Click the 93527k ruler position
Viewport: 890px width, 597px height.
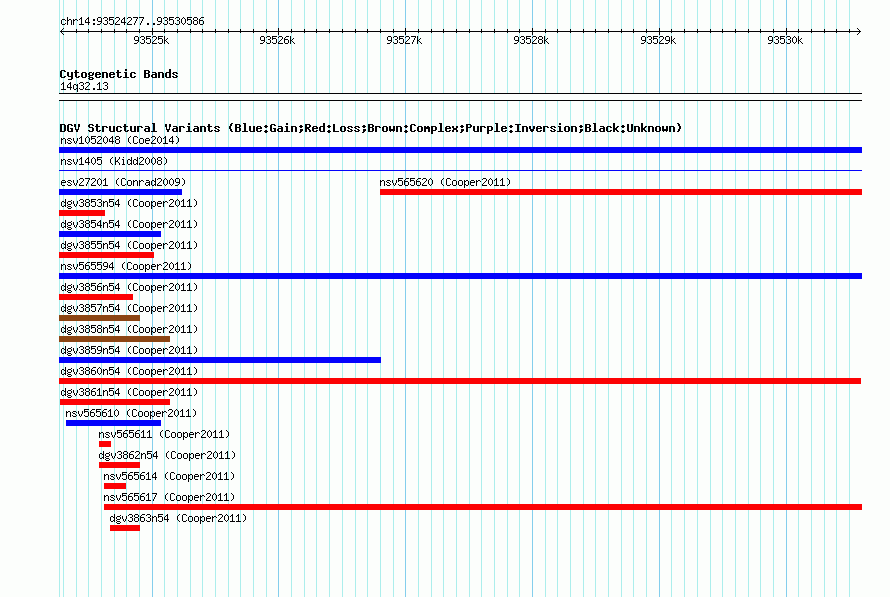[404, 40]
